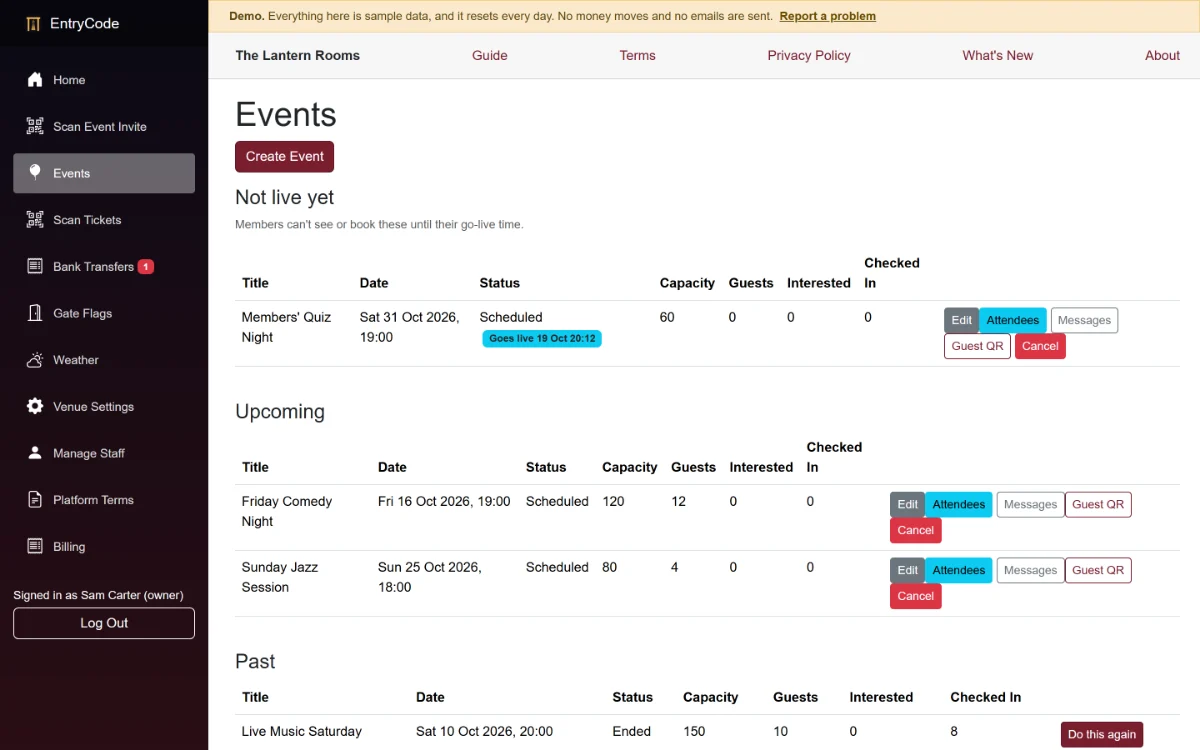The height and width of the screenshot is (750, 1200).
Task: Open Guest QR for Sunday Jazz Session
Action: pos(1098,570)
